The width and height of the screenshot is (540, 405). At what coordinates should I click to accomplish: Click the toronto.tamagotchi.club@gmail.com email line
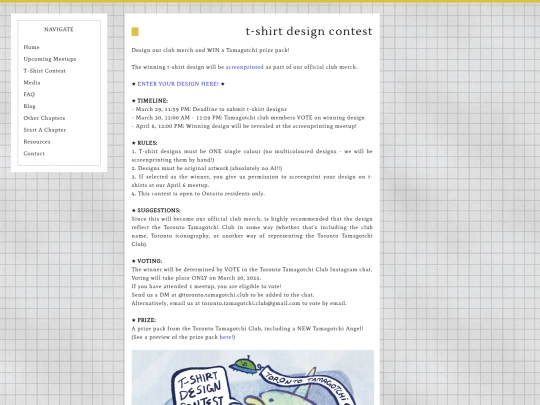coord(239,303)
